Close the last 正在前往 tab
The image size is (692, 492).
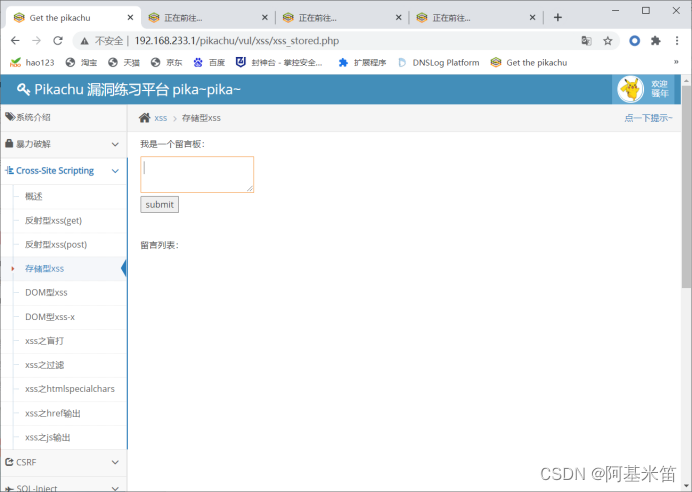(x=532, y=18)
